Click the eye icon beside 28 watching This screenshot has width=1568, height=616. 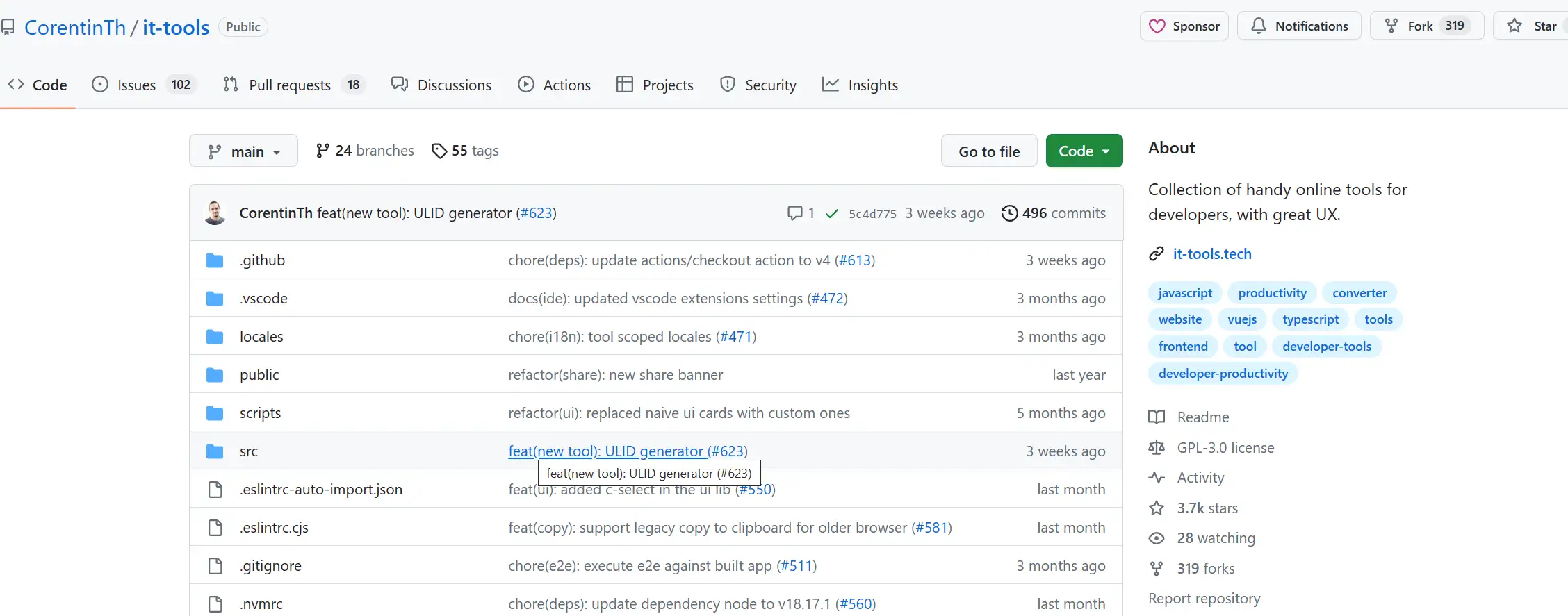1157,538
